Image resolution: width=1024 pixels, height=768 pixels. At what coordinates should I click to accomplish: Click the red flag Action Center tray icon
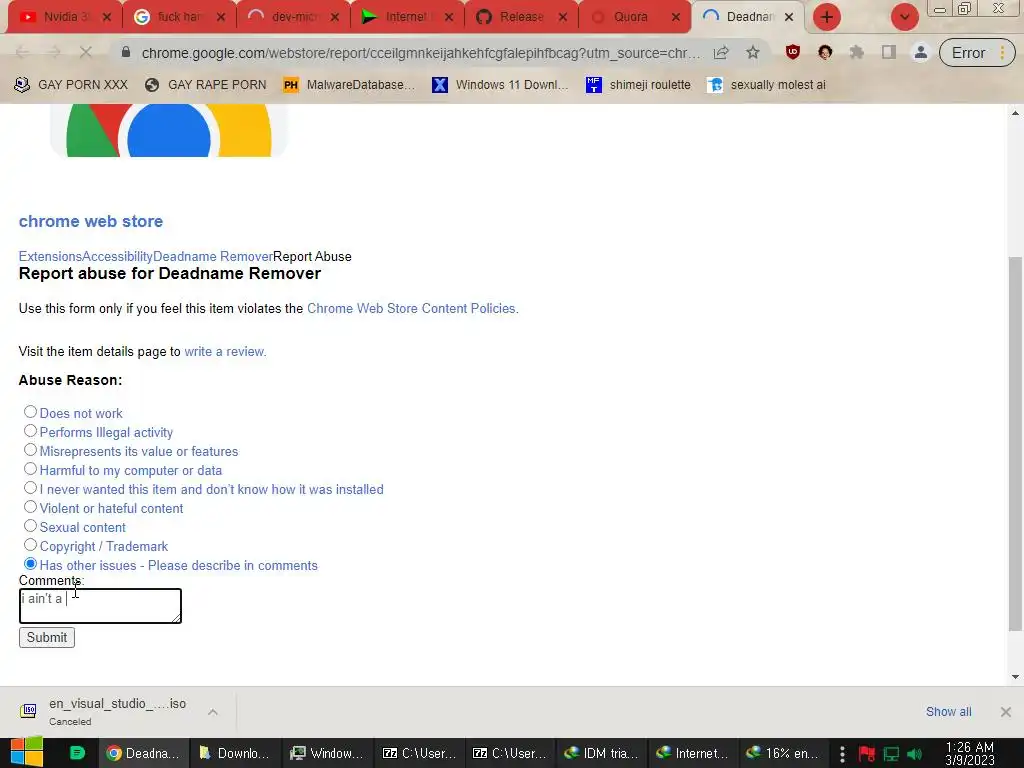click(x=867, y=754)
